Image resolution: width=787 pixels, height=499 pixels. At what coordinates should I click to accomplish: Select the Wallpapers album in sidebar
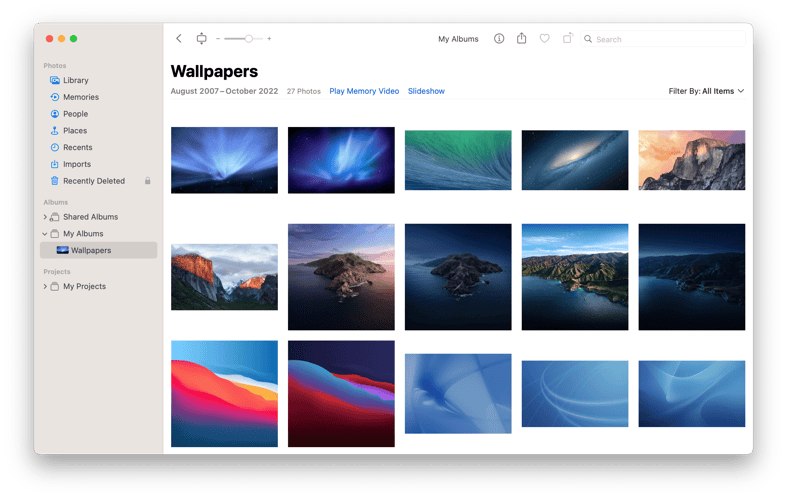(x=98, y=251)
